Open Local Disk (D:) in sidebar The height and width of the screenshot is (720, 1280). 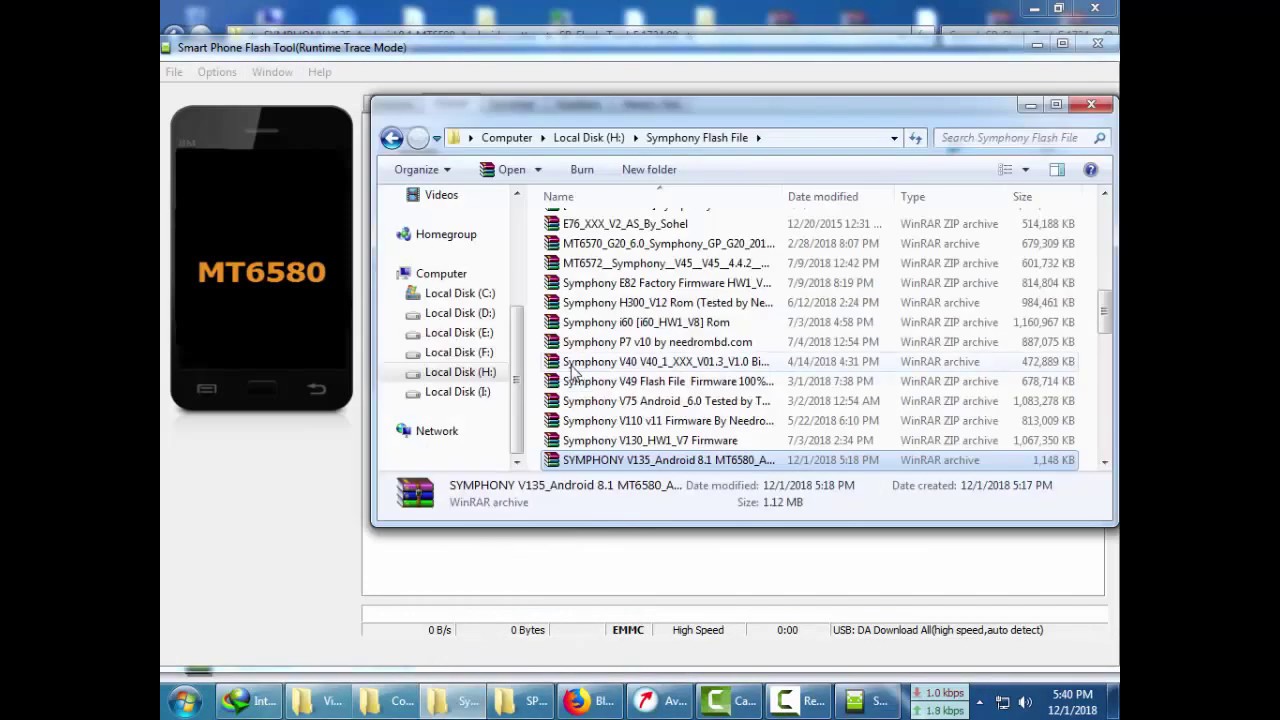460,313
